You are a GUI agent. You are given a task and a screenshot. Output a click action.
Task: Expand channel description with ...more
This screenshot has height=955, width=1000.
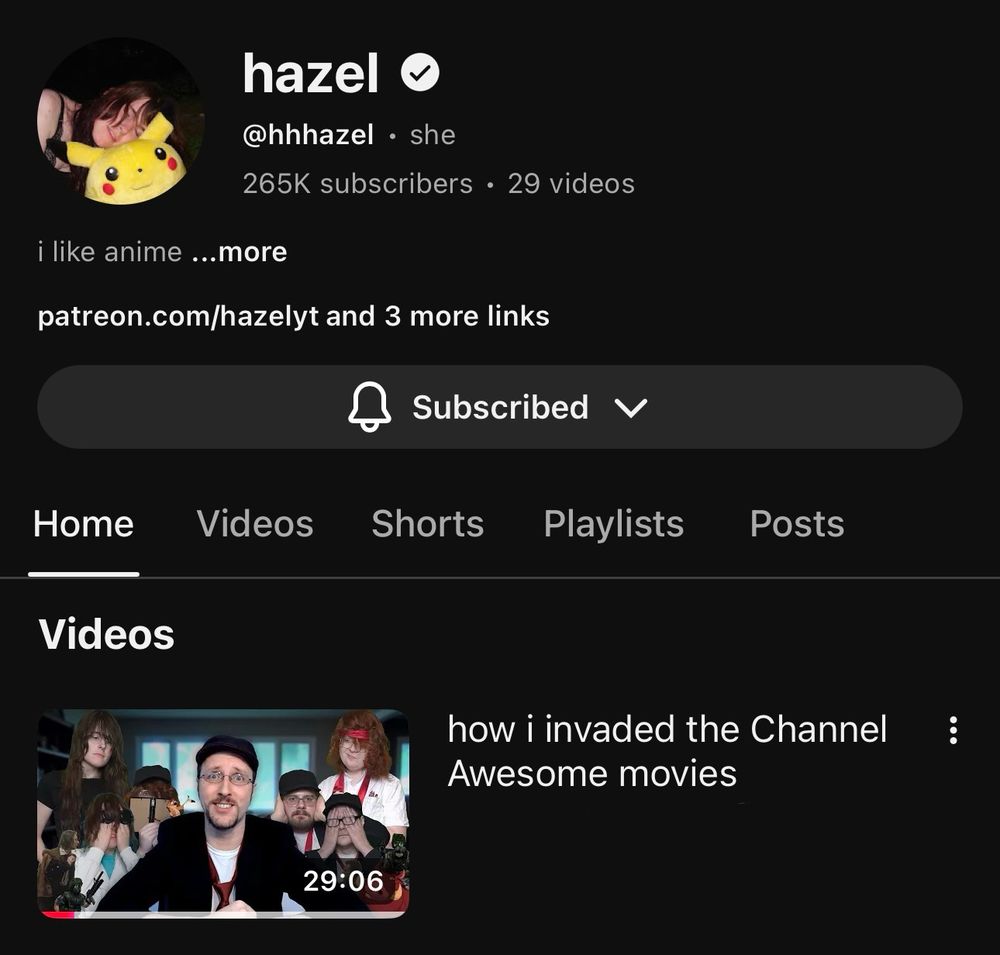click(x=239, y=252)
